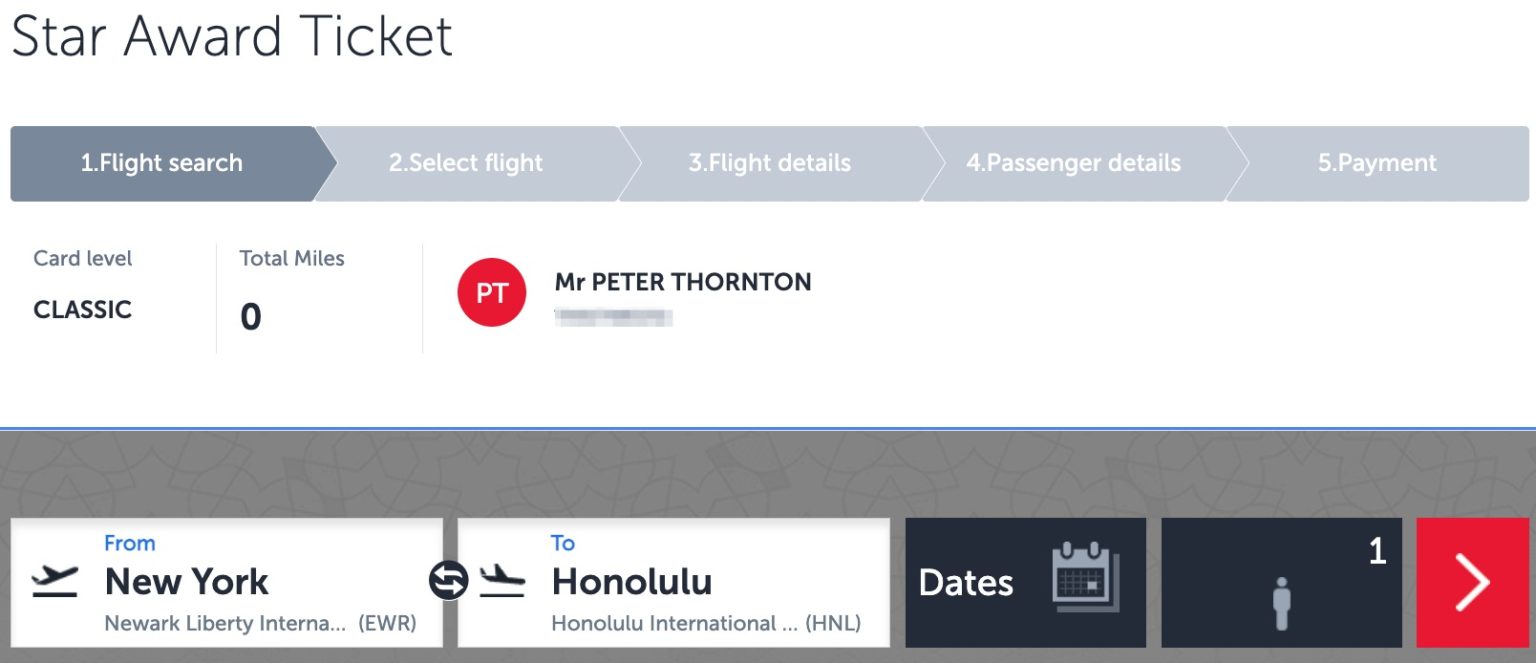Screen dimensions: 1536x663
Task: Click the CLASSIC card level label
Action: (82, 310)
